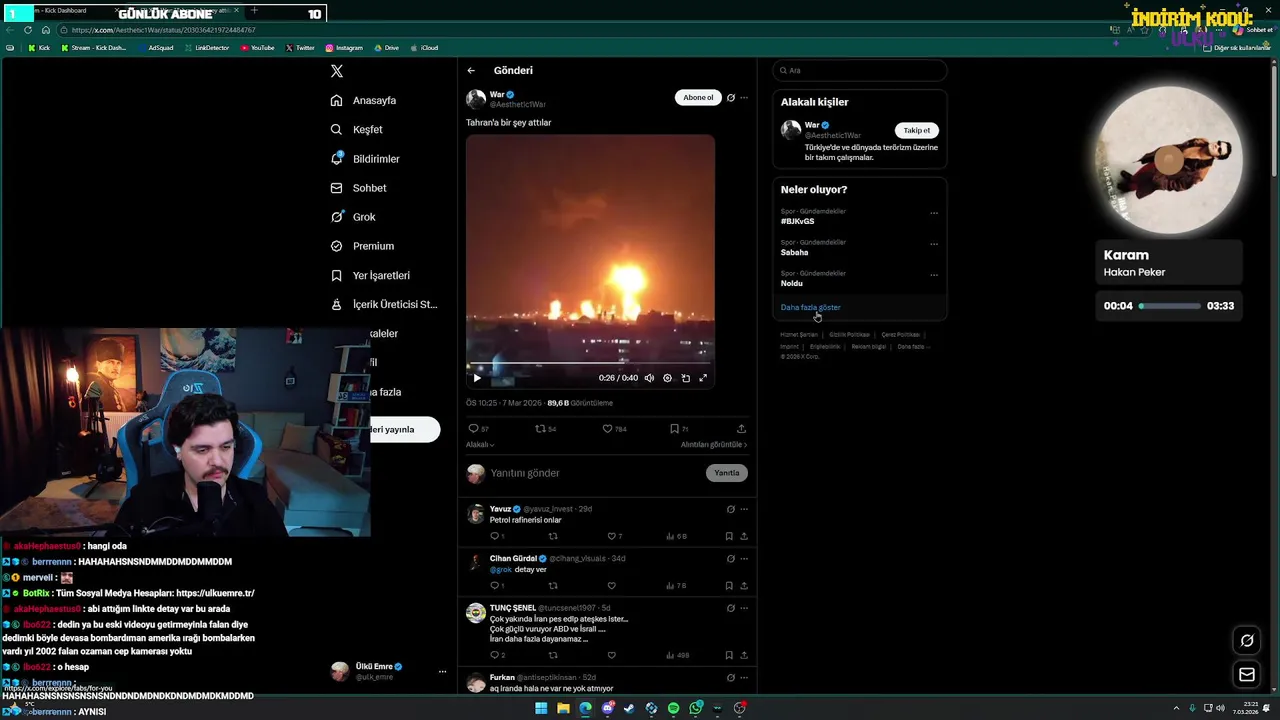Open the three-dot menu on War's post

(x=744, y=98)
